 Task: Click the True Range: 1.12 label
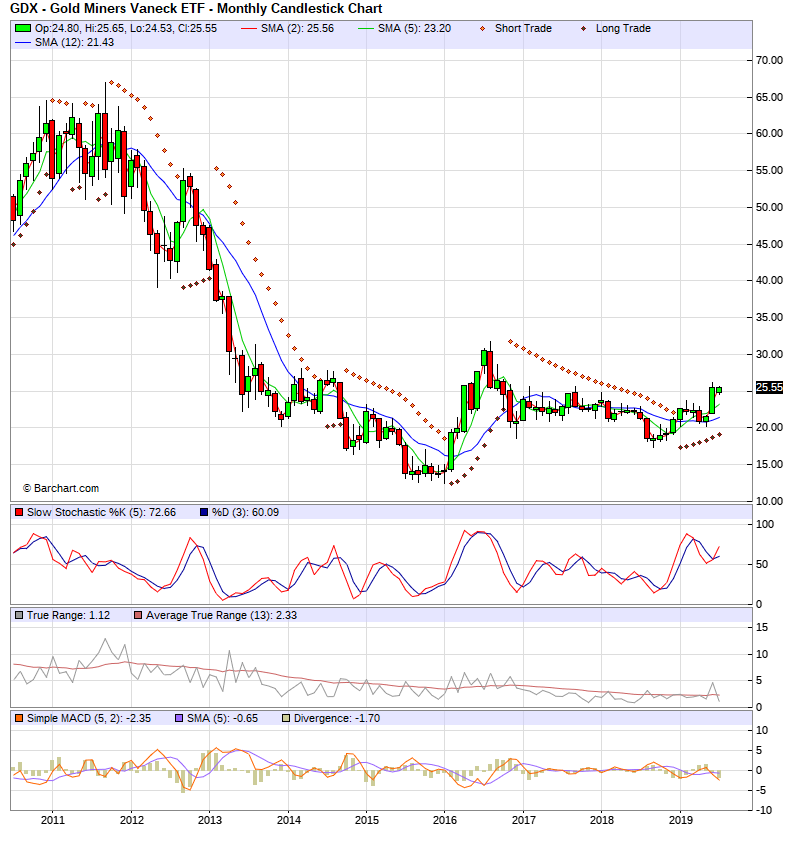pyautogui.click(x=68, y=615)
